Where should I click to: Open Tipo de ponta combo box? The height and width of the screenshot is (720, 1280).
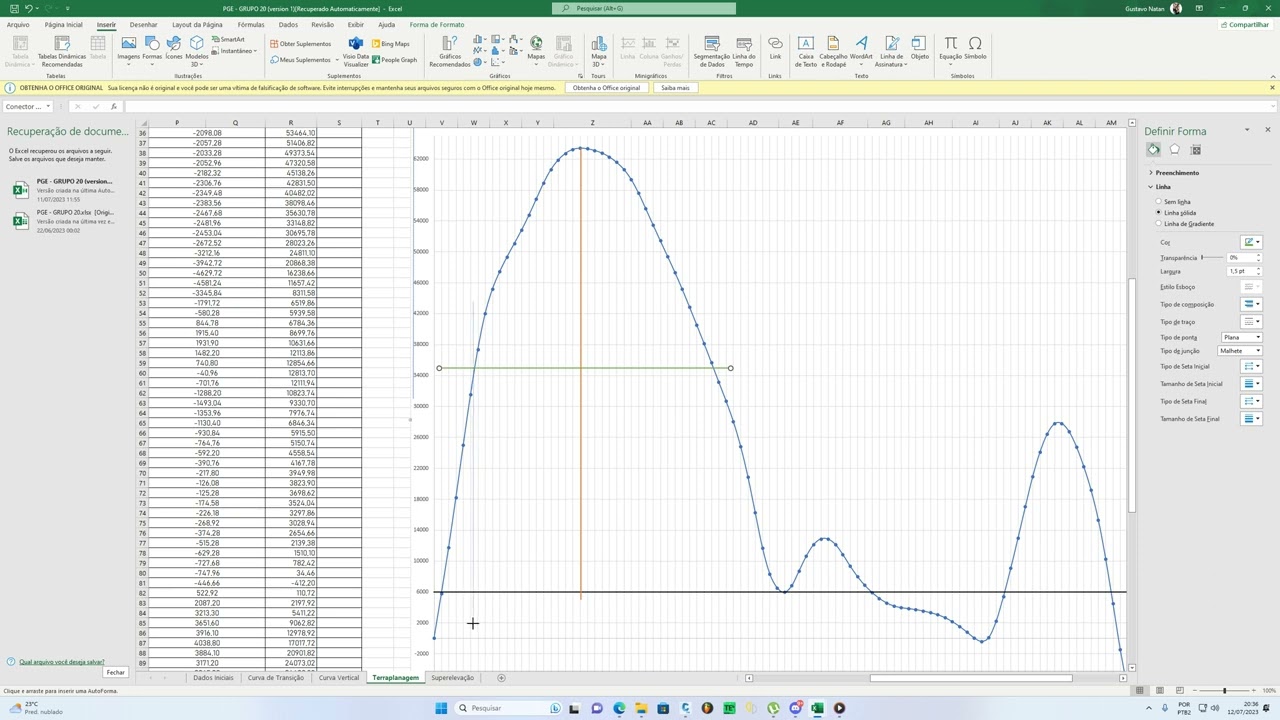pos(1240,337)
